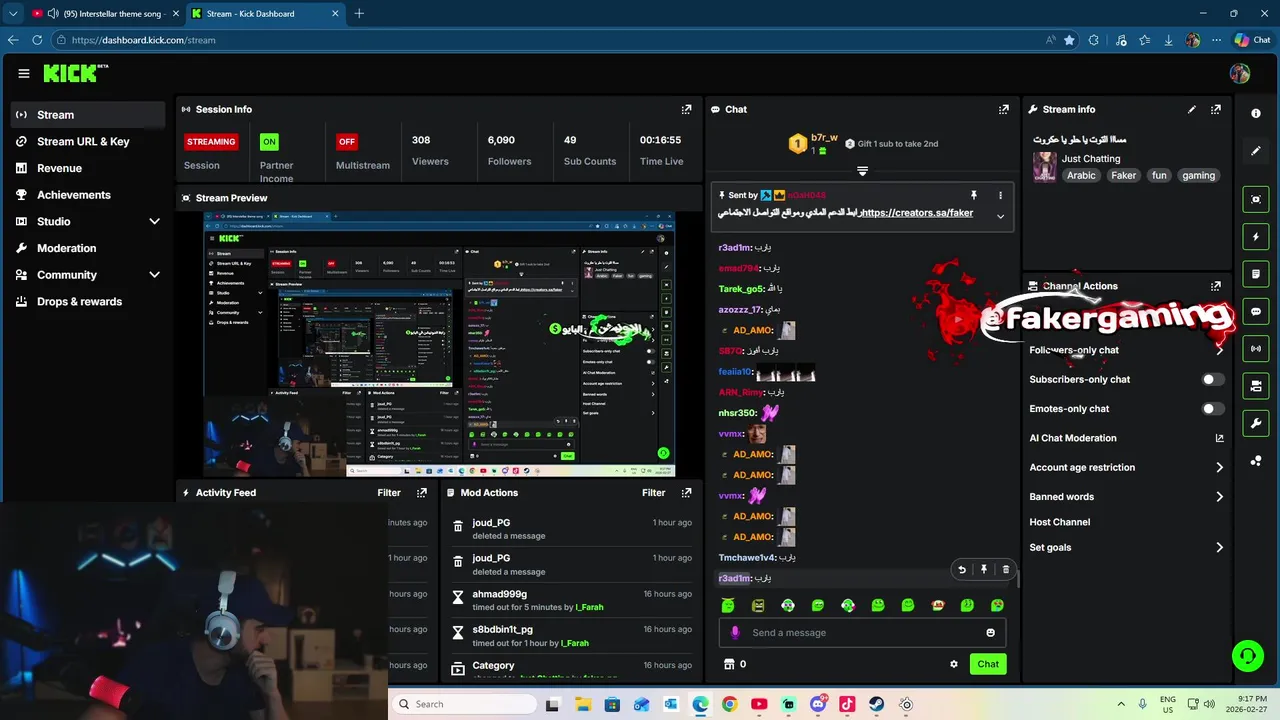This screenshot has width=1280, height=720.
Task: Open AI Chat Moderation
Action: (1125, 438)
